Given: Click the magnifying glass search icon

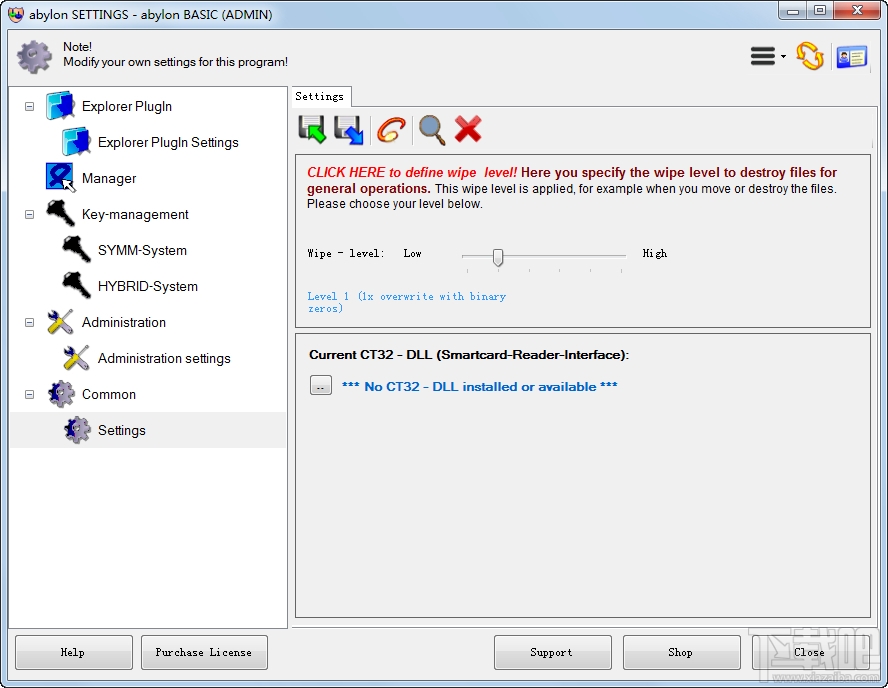Looking at the screenshot, I should click(x=432, y=130).
